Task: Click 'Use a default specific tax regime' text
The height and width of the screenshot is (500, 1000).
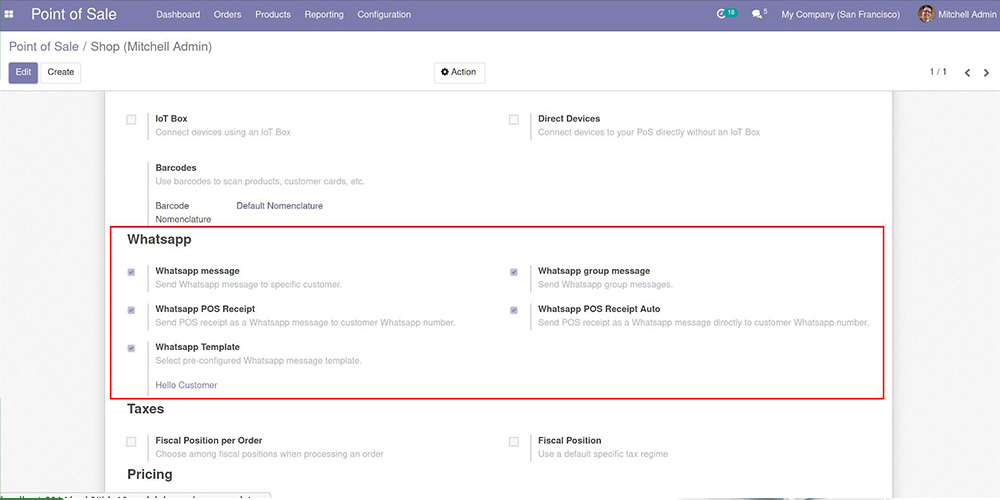Action: click(603, 454)
